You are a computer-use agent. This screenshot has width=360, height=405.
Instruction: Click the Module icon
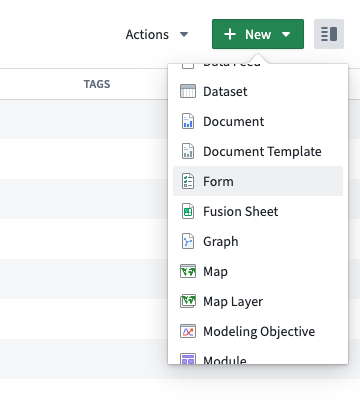point(188,359)
